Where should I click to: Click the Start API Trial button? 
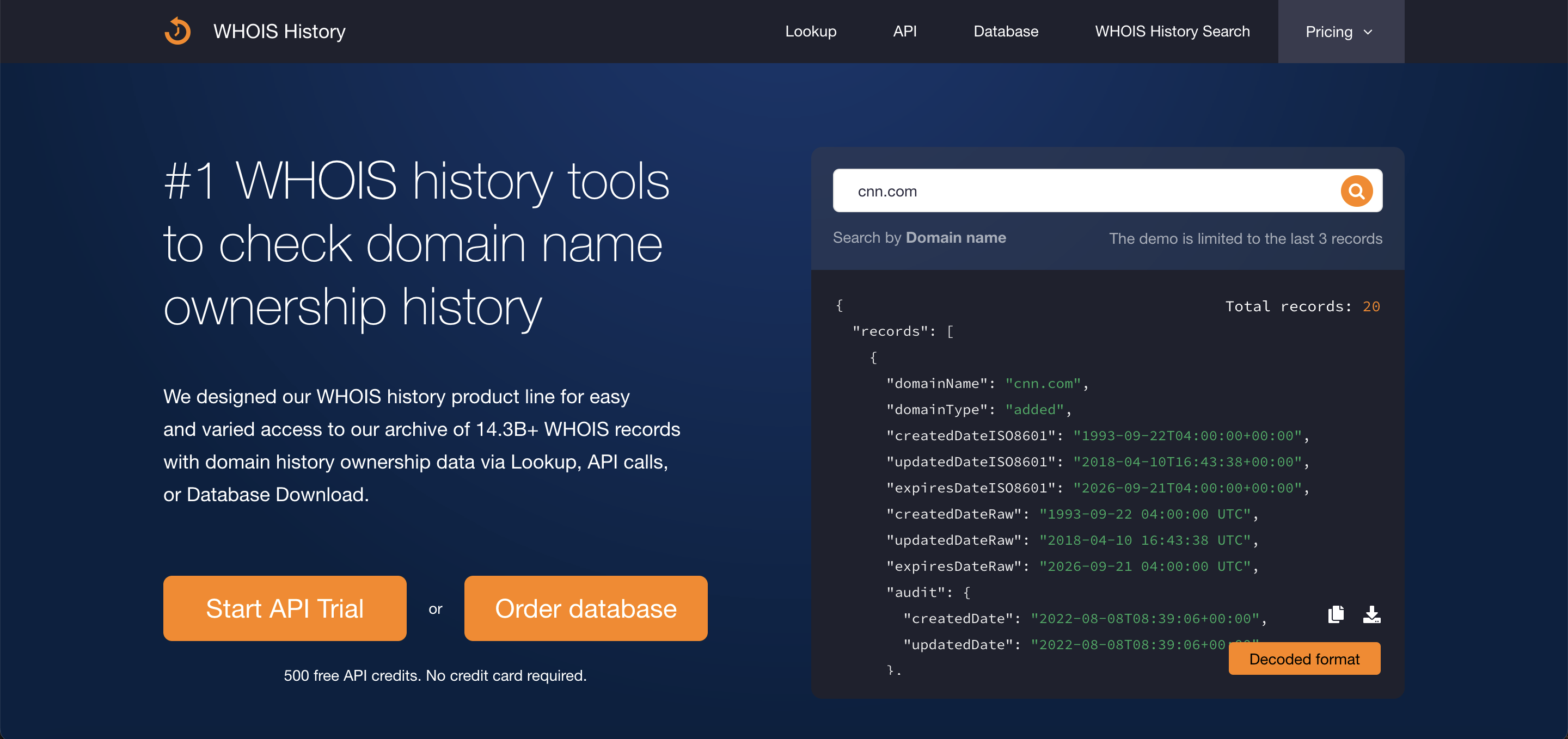tap(284, 608)
